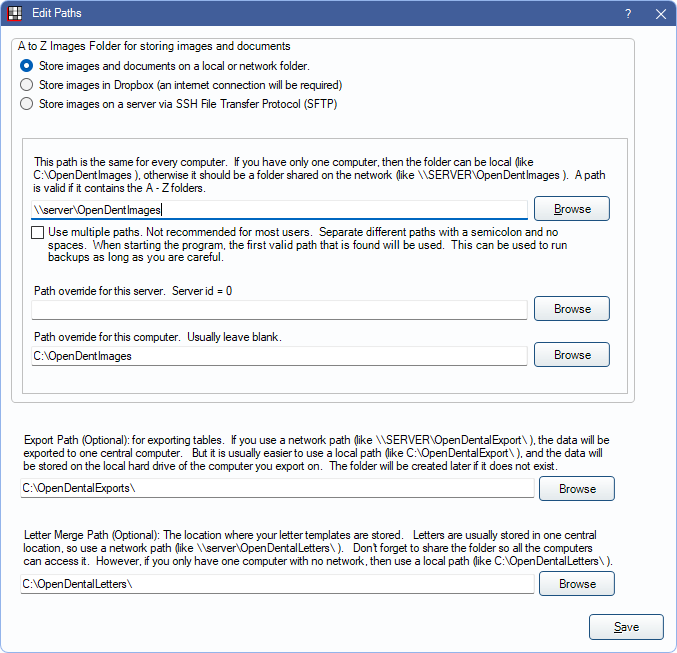
Task: Click the Open Dental icon in title bar
Action: [x=15, y=14]
